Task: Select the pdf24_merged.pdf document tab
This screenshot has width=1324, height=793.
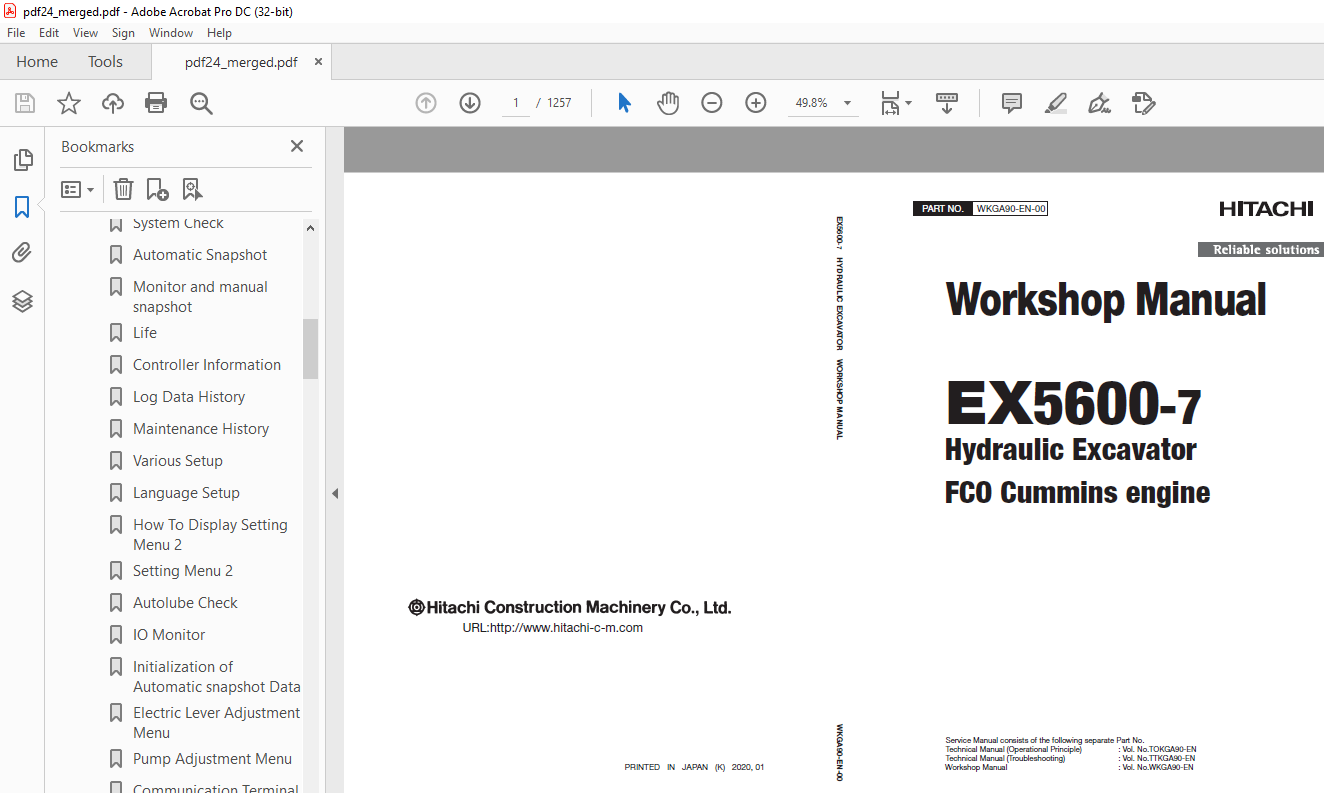Action: [x=241, y=62]
